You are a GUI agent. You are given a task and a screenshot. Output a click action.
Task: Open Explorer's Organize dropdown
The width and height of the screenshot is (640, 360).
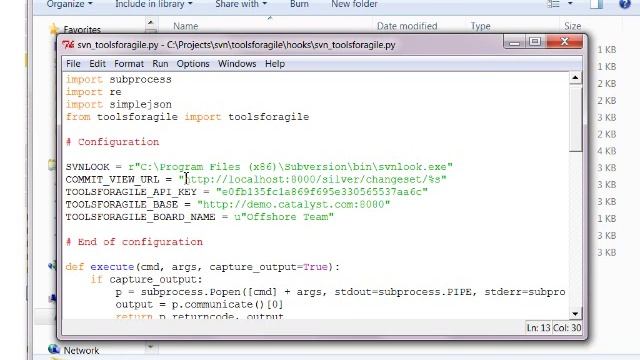(x=69, y=4)
